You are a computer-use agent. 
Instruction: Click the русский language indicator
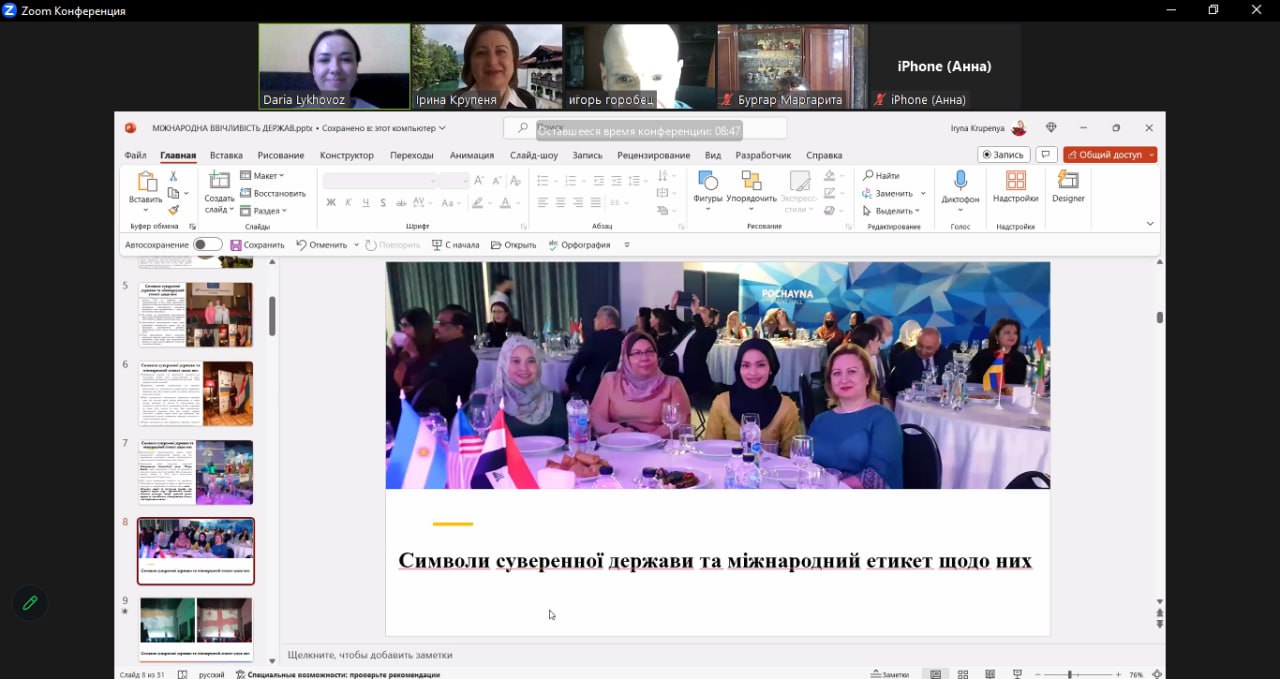(212, 674)
